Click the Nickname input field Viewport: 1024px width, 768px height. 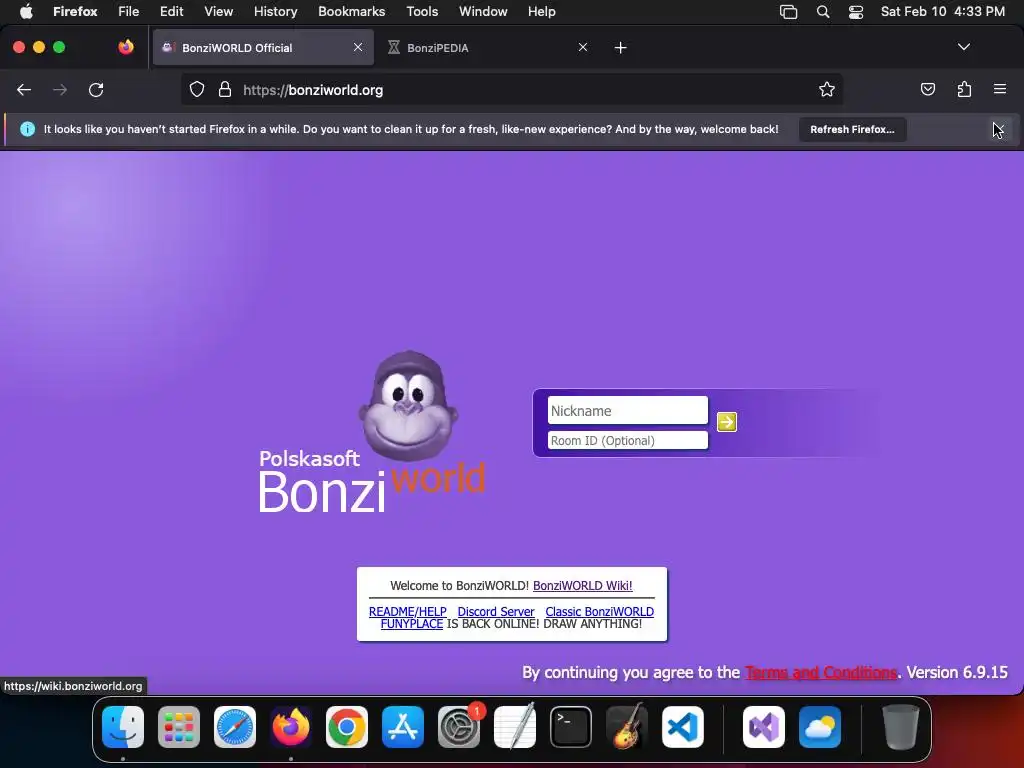tap(628, 411)
